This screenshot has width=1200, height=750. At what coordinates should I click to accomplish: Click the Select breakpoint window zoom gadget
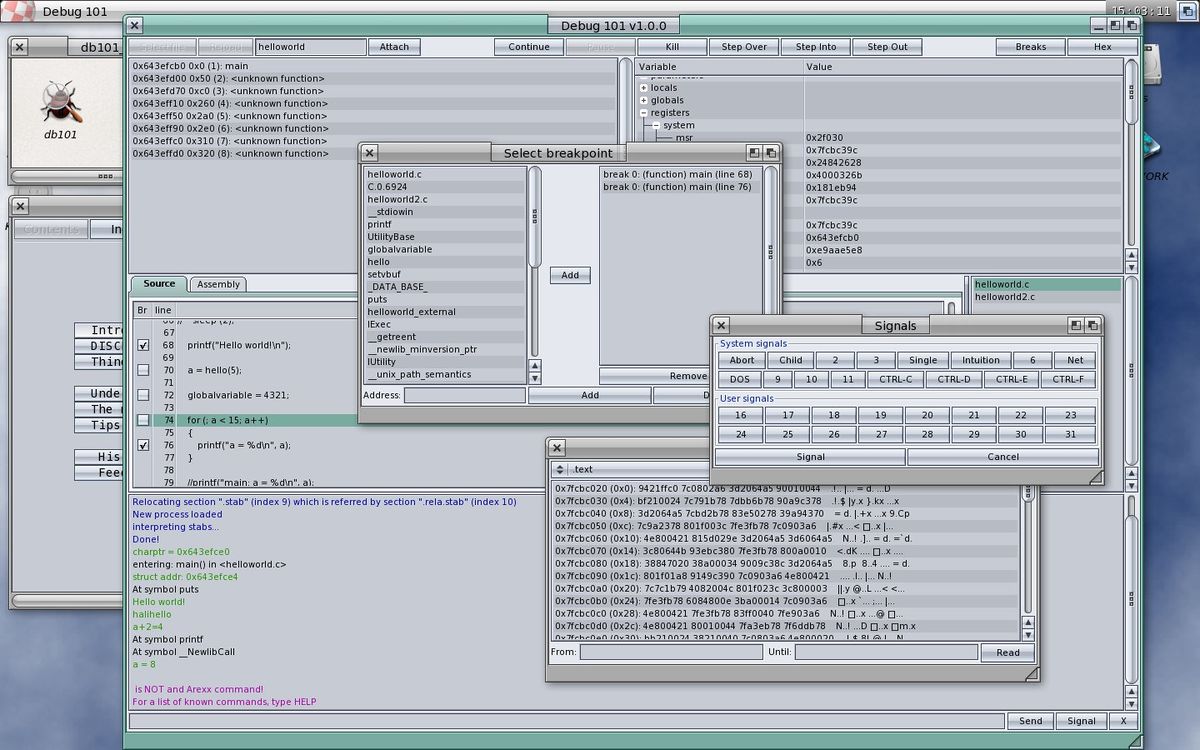click(754, 153)
